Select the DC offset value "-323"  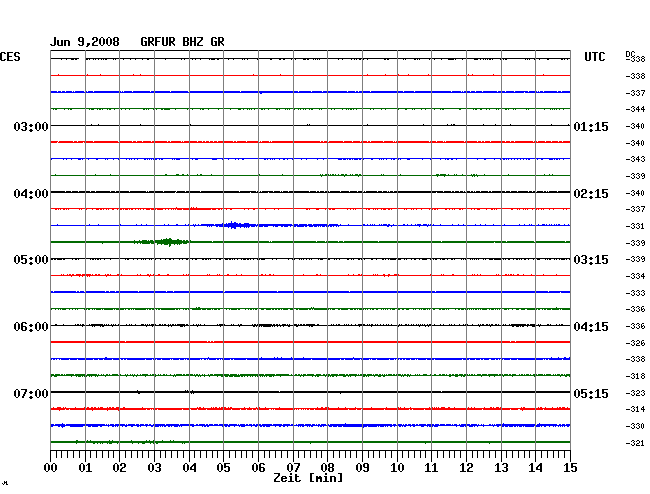point(635,393)
